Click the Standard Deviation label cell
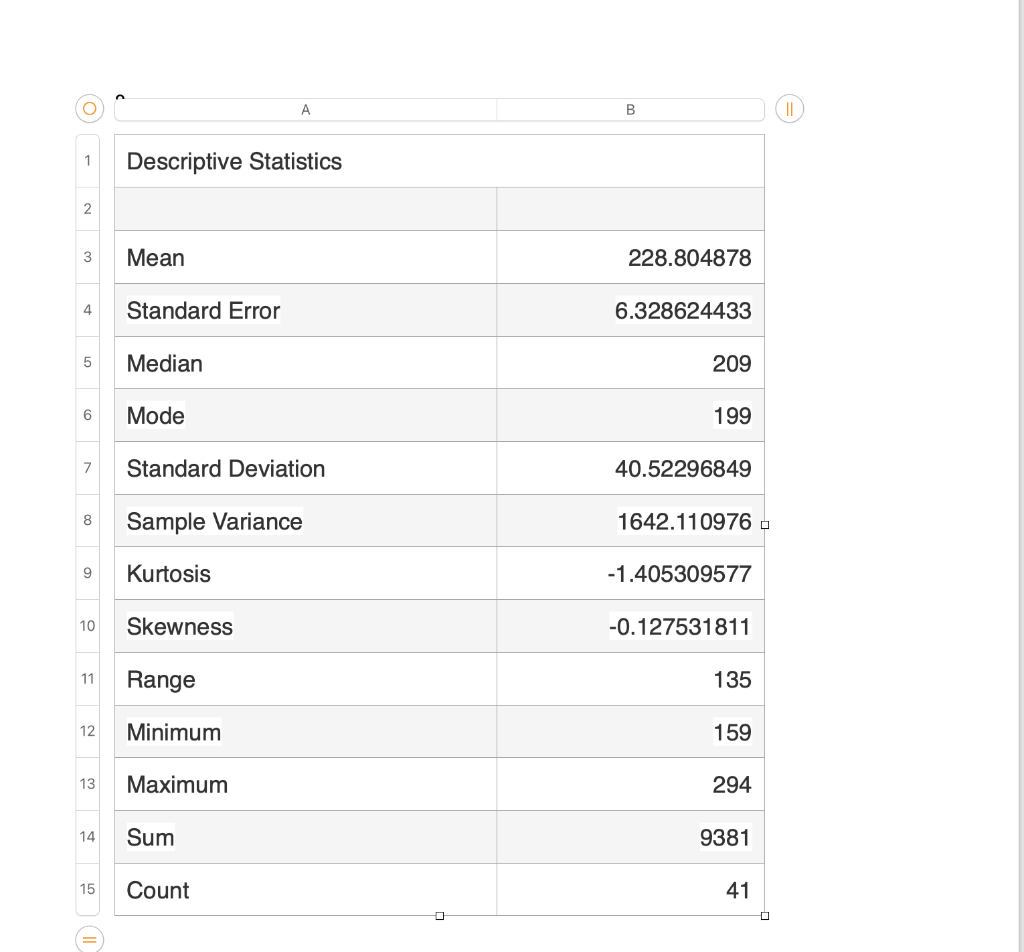Screen dimensions: 1024x952 coord(306,468)
